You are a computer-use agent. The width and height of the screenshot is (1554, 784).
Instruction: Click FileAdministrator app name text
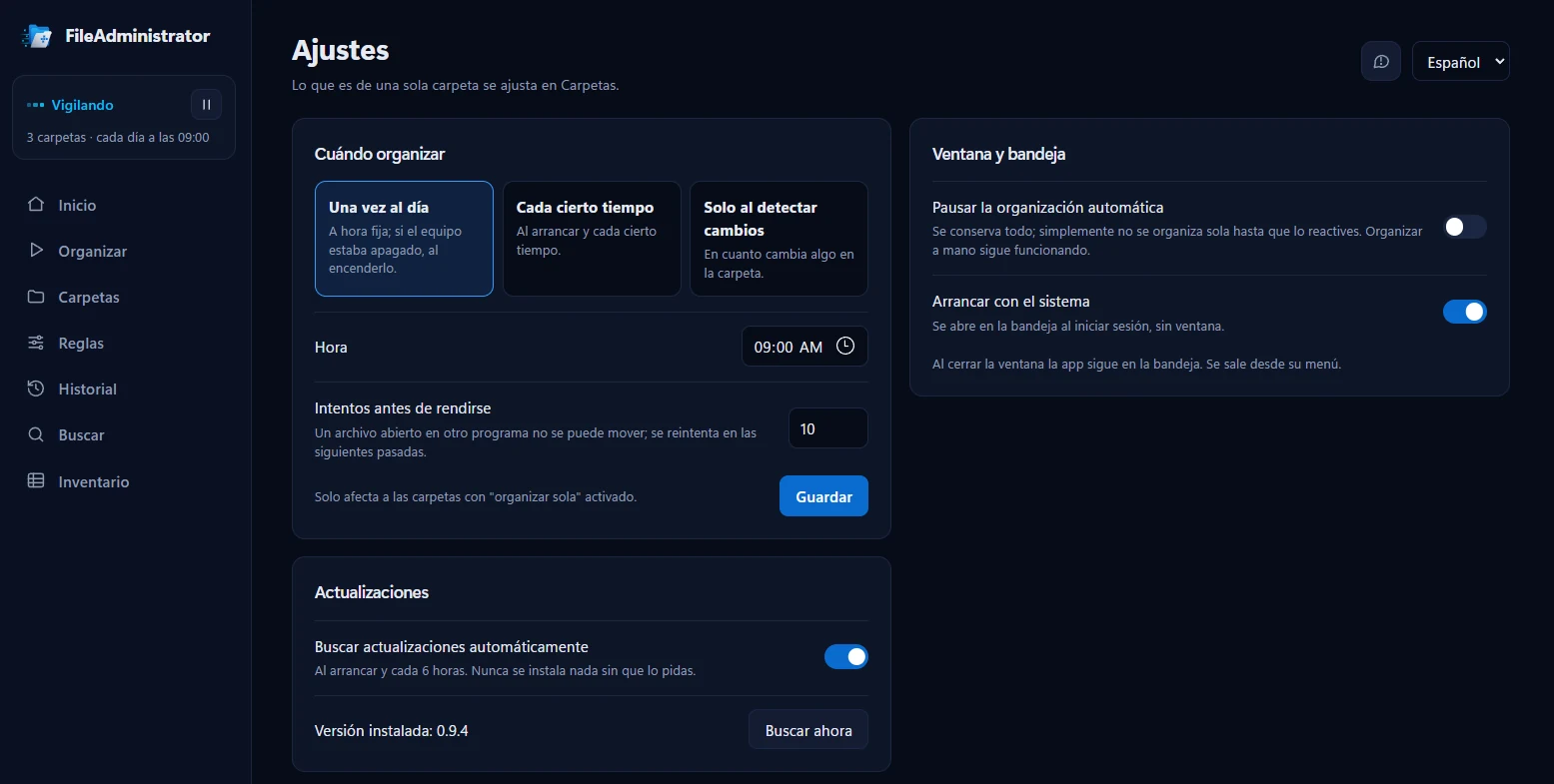coord(138,36)
